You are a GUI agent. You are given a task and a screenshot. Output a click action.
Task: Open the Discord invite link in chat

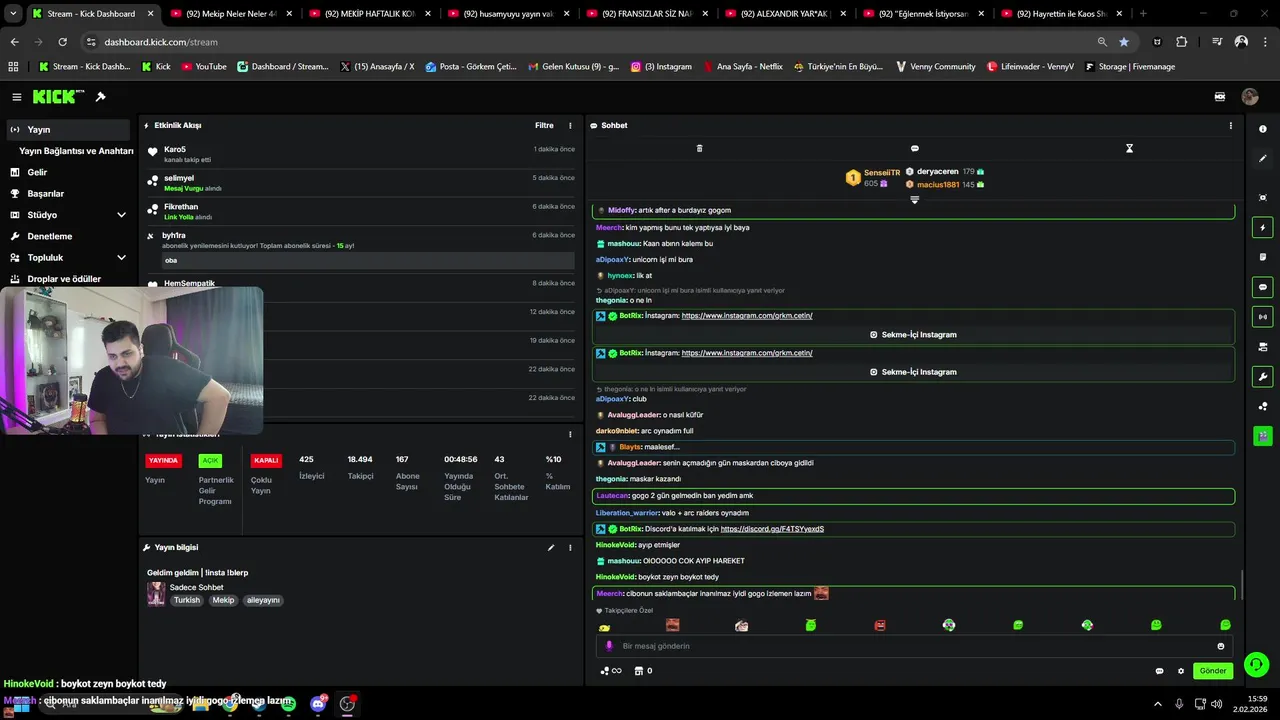772,529
